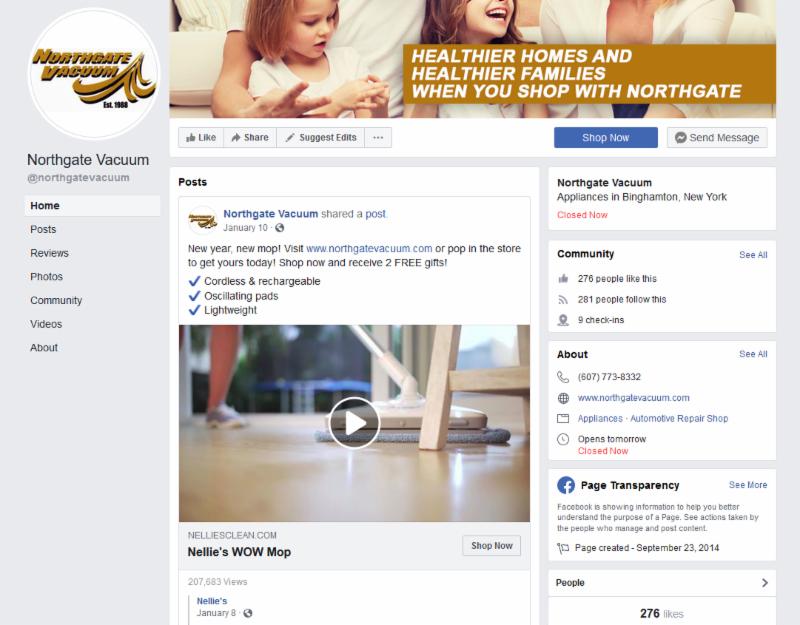The width and height of the screenshot is (800, 625).
Task: Open the Reviews tab in sidebar
Action: pyautogui.click(x=49, y=253)
